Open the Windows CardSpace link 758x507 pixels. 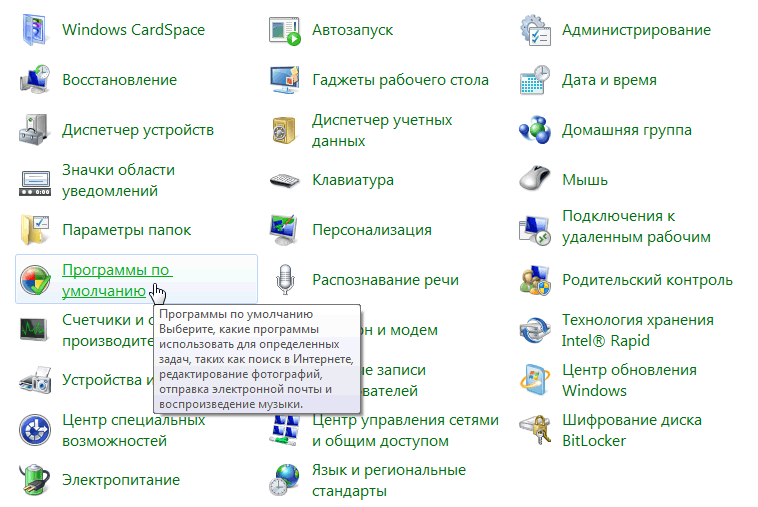point(133,30)
